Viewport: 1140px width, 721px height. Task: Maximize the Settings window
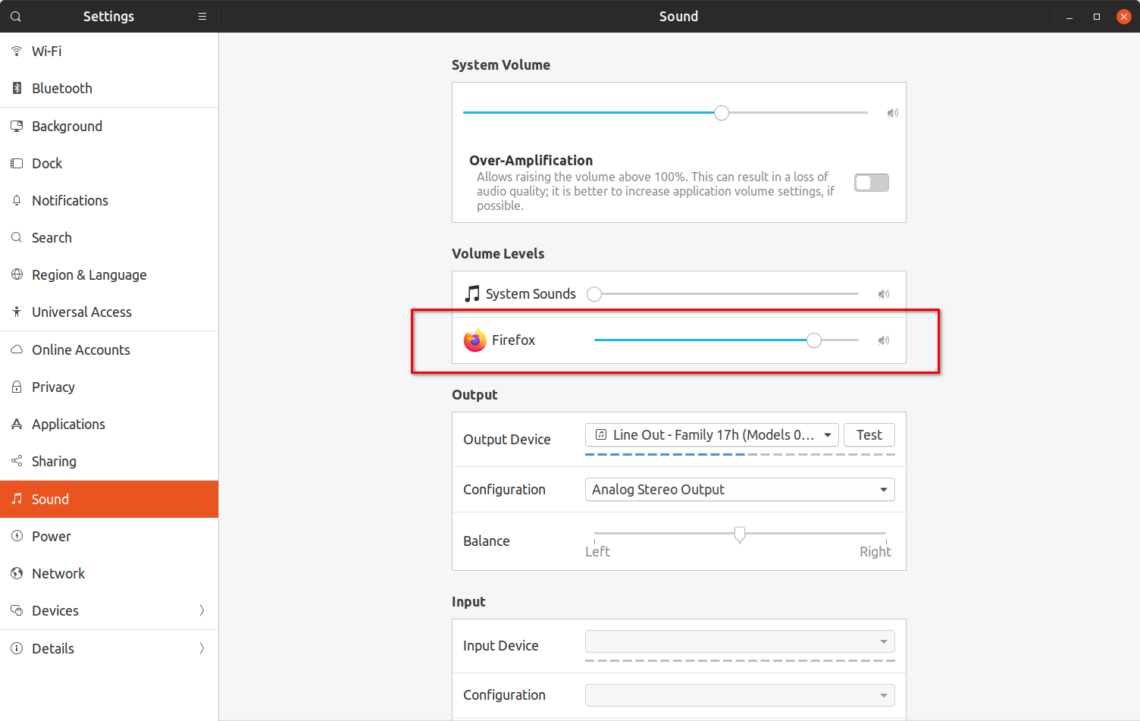[x=1096, y=16]
